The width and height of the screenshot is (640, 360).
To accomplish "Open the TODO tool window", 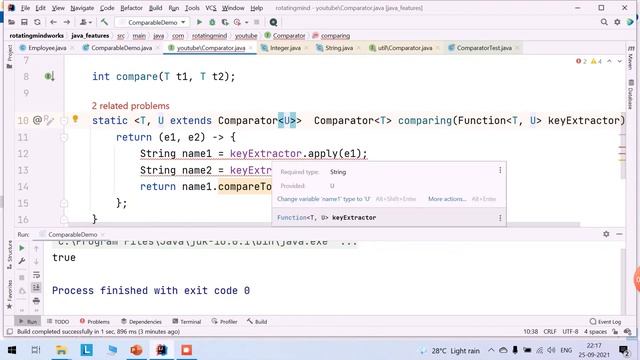I will point(58,322).
